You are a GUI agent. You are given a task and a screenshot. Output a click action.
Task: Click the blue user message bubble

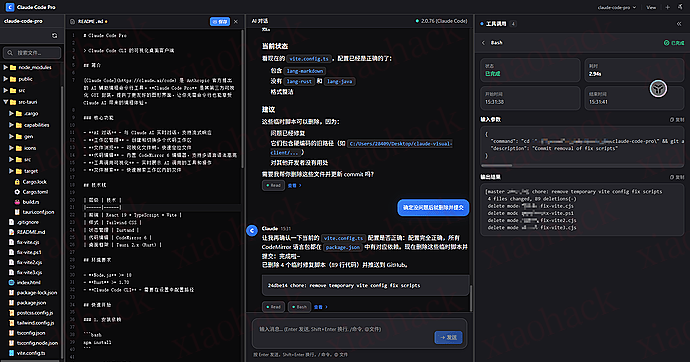433,208
